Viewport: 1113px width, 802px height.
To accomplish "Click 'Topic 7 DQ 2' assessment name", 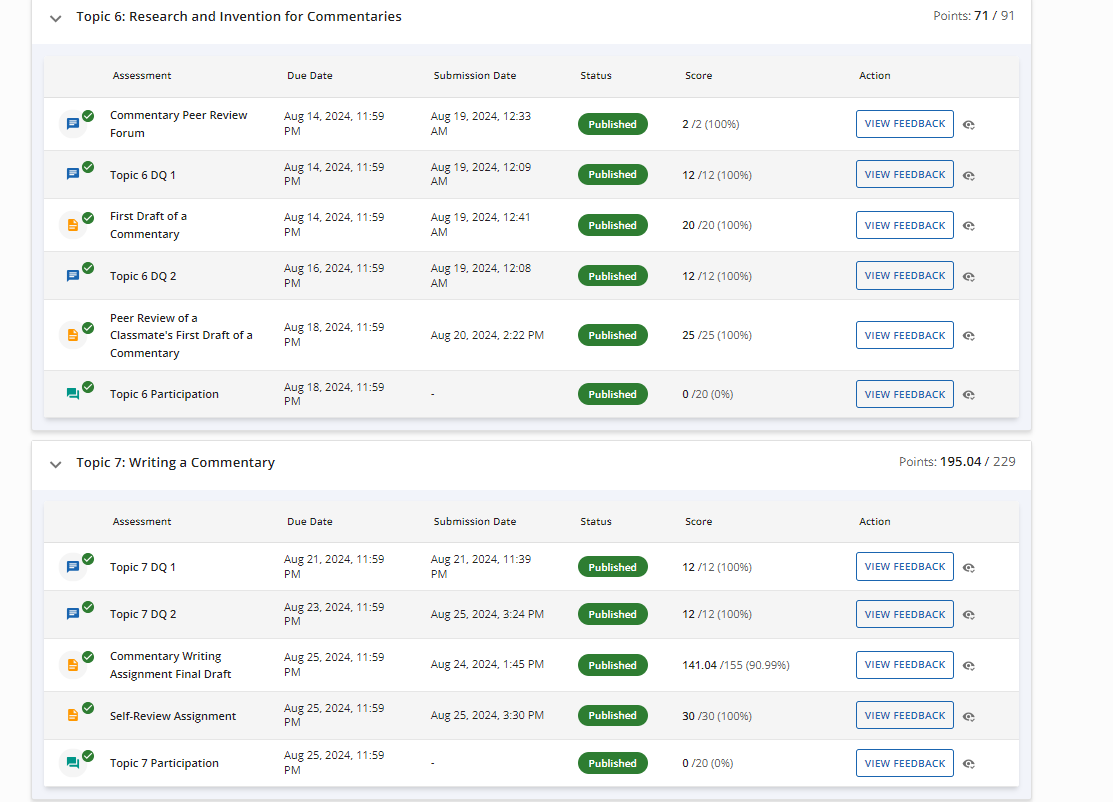I will point(143,615).
